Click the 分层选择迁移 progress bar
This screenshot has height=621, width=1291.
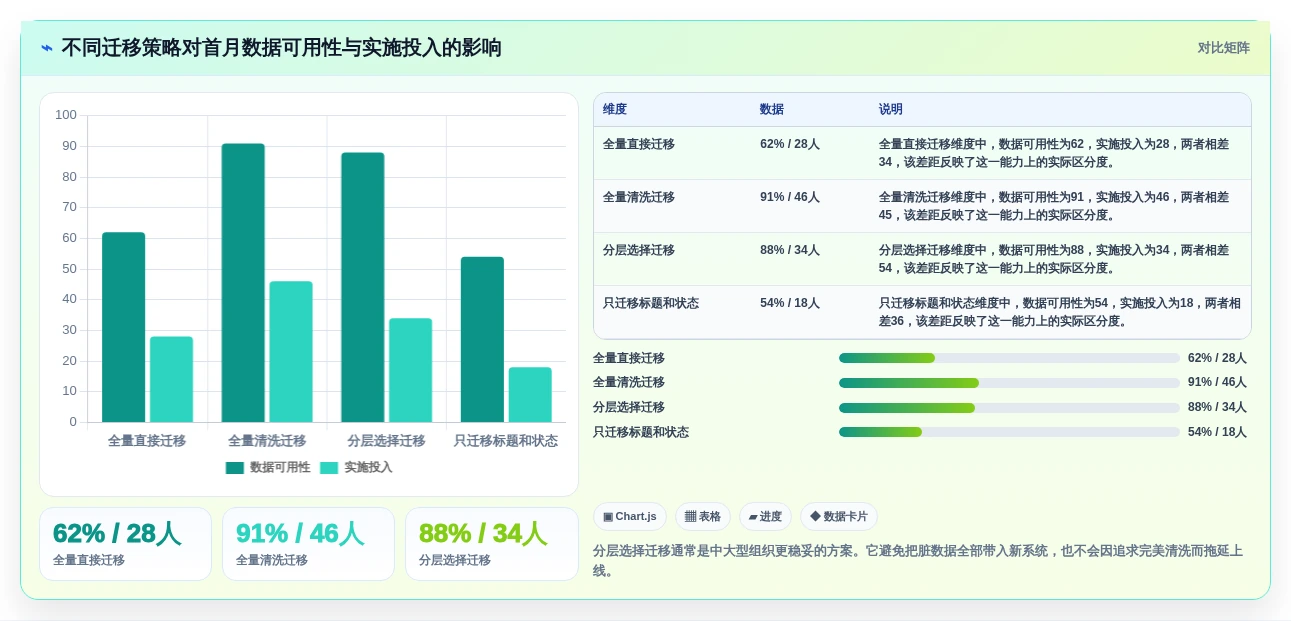[1009, 408]
